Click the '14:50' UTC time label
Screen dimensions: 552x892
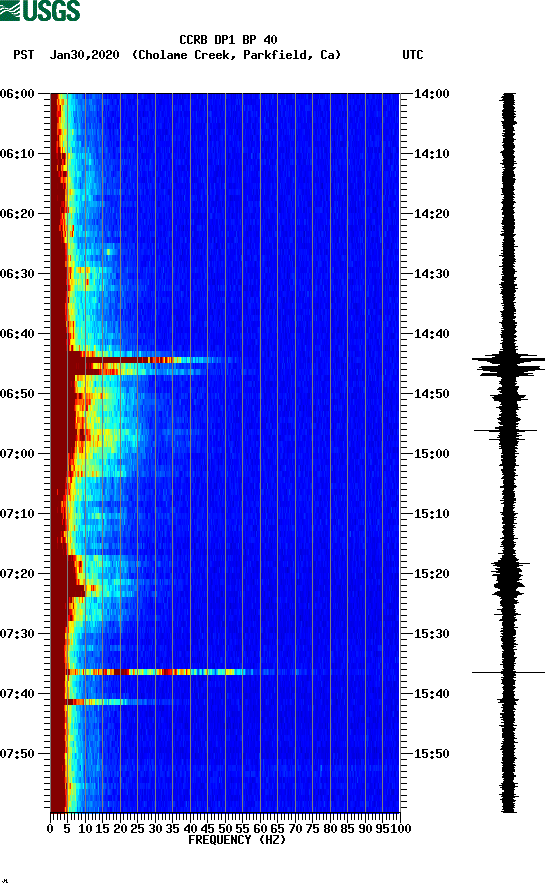point(431,394)
